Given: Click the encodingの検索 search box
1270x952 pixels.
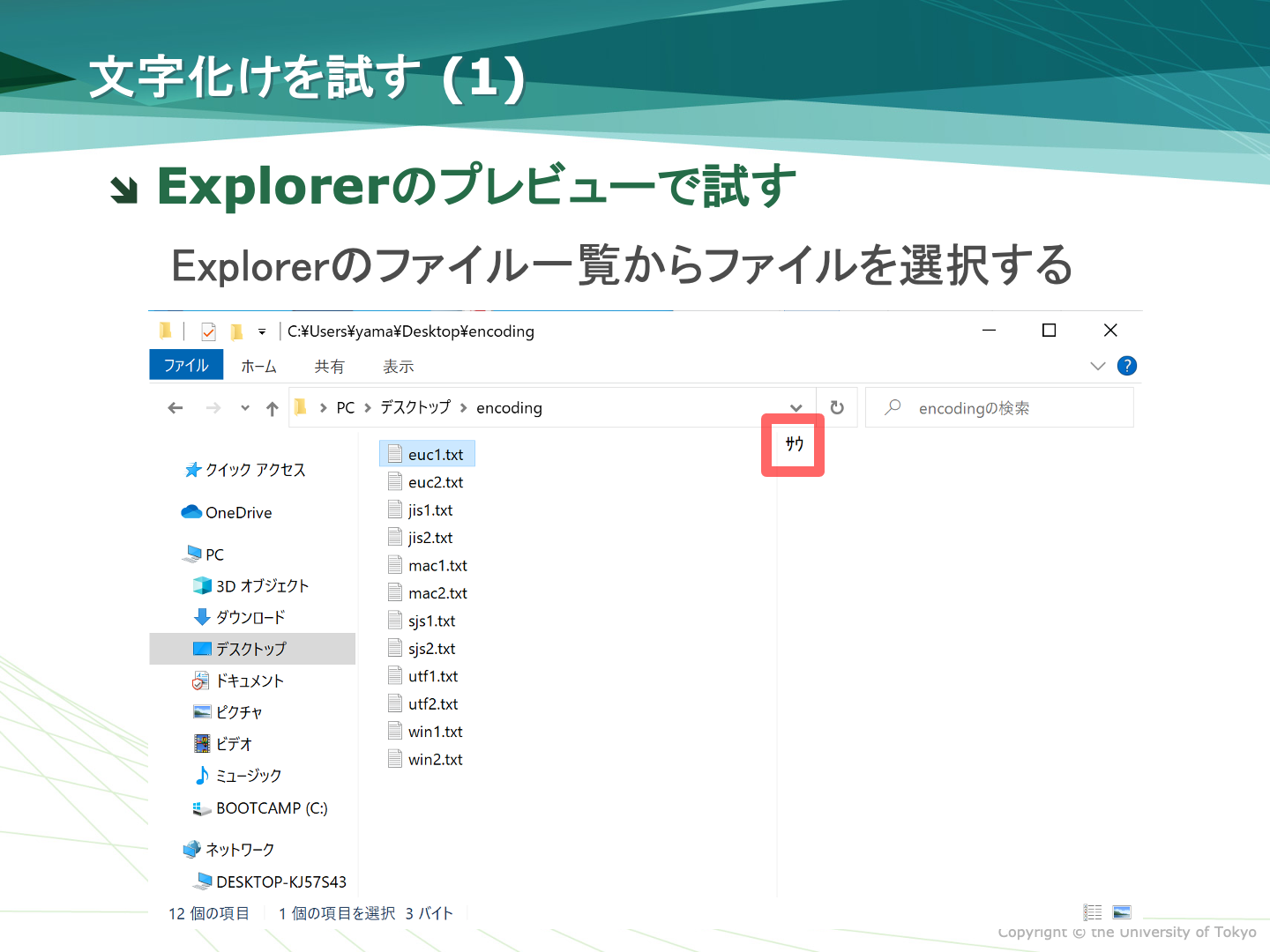Looking at the screenshot, I should 999,408.
